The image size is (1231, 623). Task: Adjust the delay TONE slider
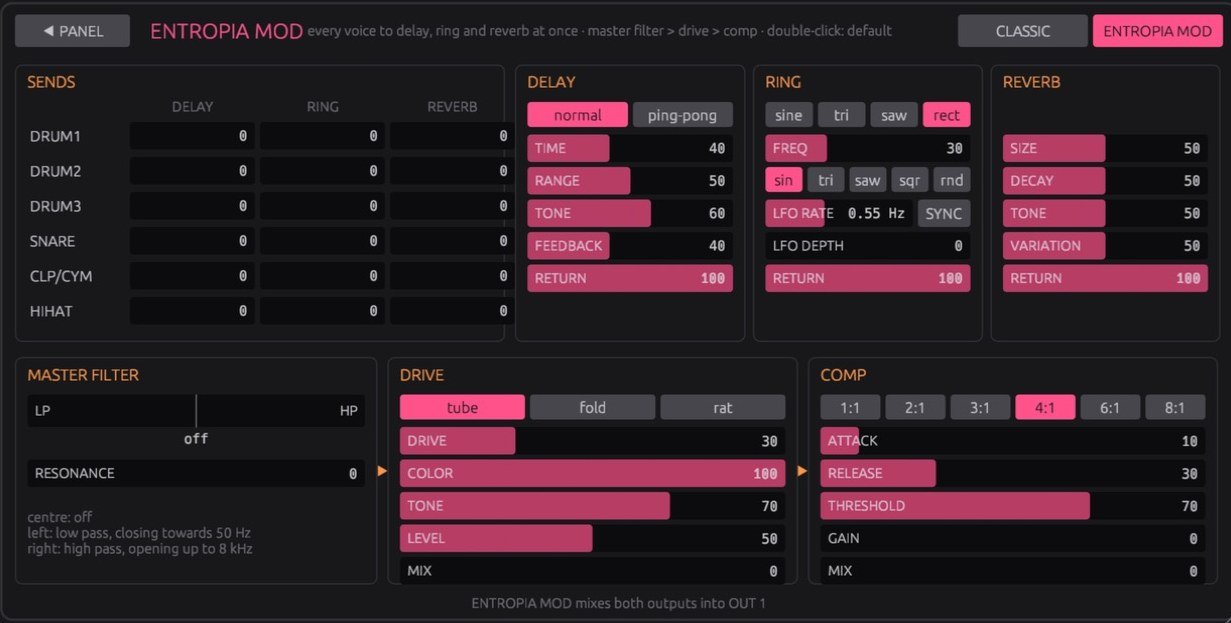(630, 213)
